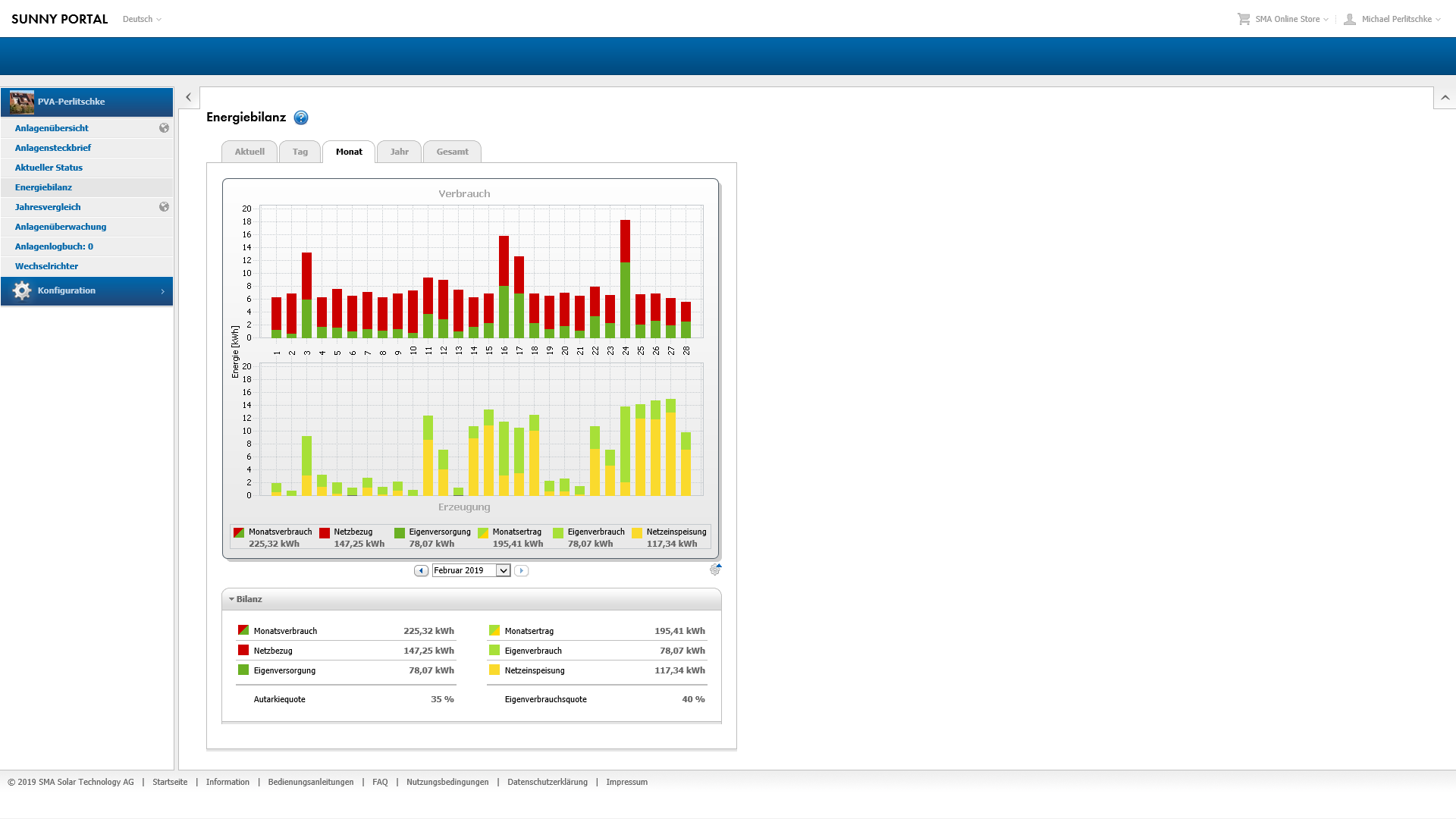
Task: Click the SMA Online Store cart icon
Action: pos(1244,19)
